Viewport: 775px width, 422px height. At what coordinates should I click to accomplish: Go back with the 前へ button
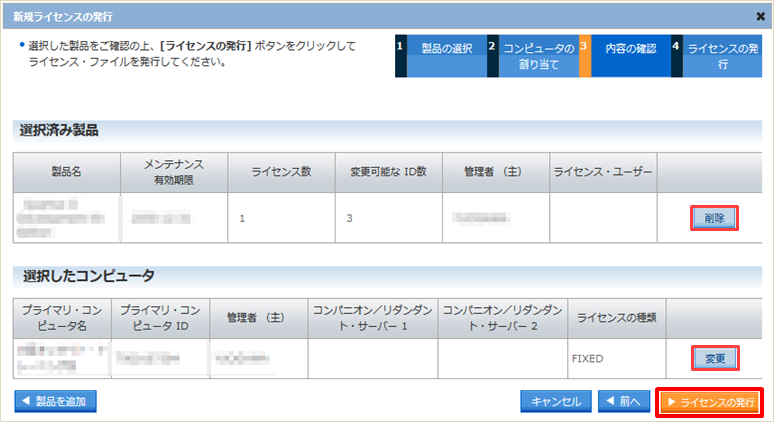(x=623, y=401)
